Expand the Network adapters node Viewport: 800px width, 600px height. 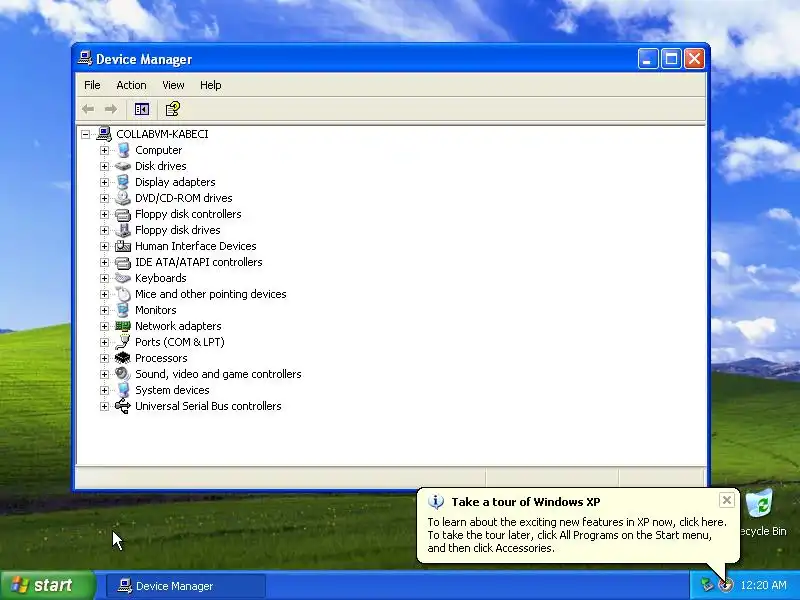click(104, 326)
